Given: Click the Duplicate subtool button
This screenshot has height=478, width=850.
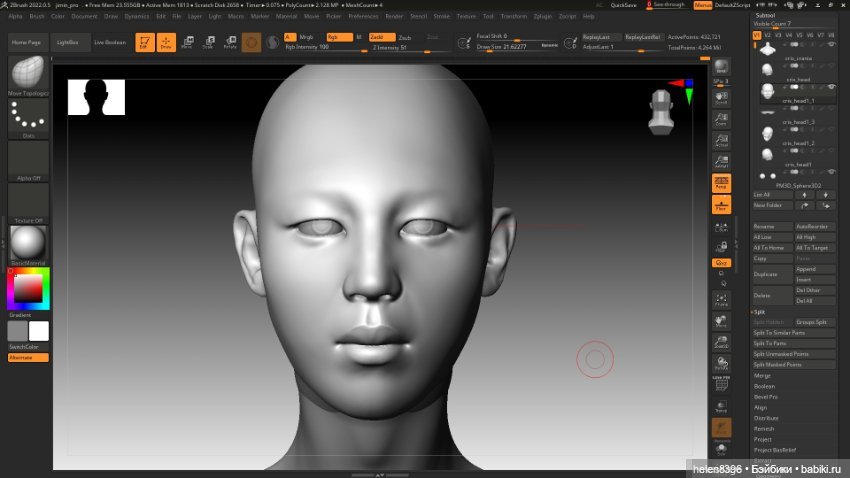Looking at the screenshot, I should pos(771,273).
